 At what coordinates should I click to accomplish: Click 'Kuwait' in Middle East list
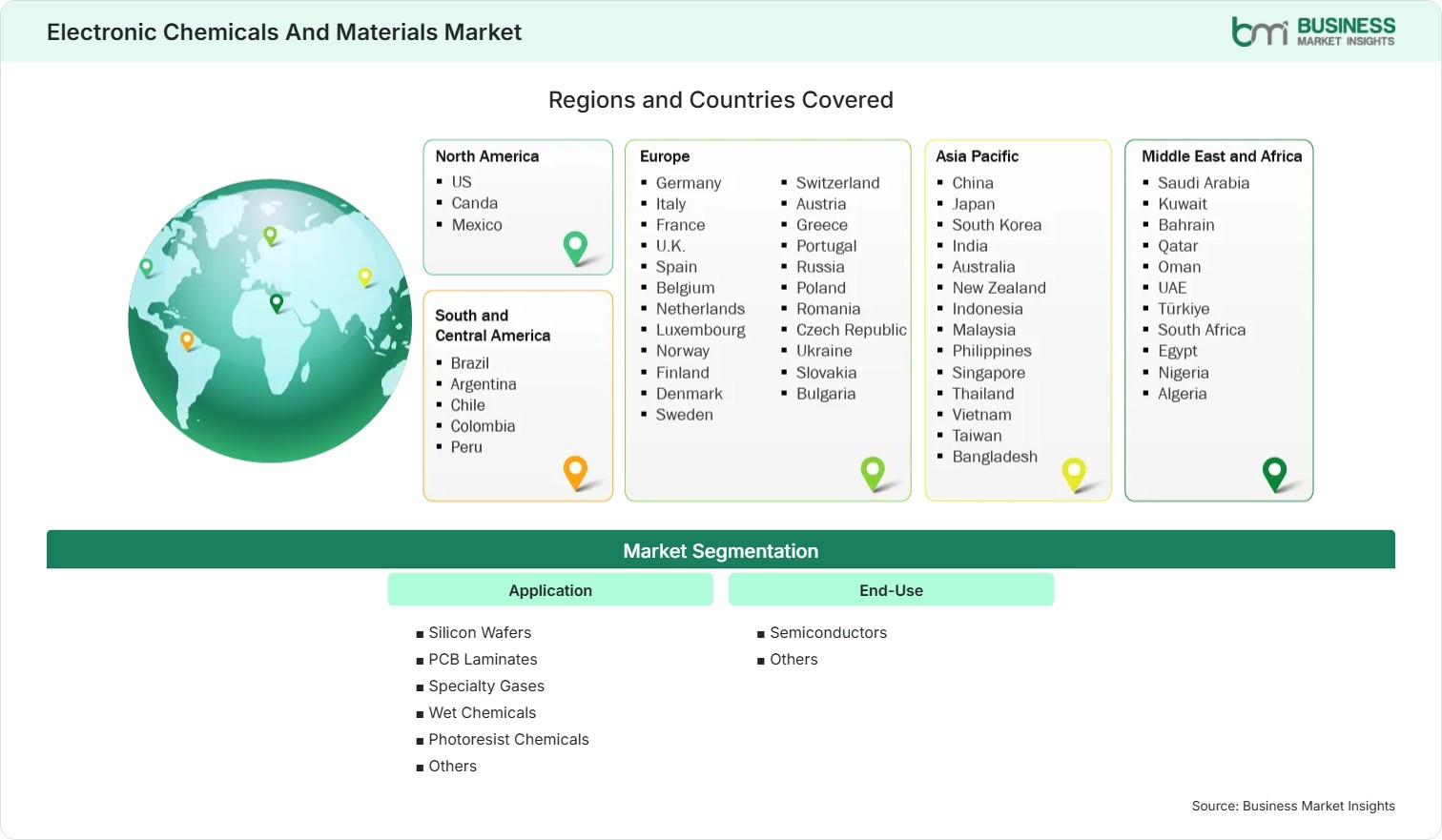coord(1182,204)
